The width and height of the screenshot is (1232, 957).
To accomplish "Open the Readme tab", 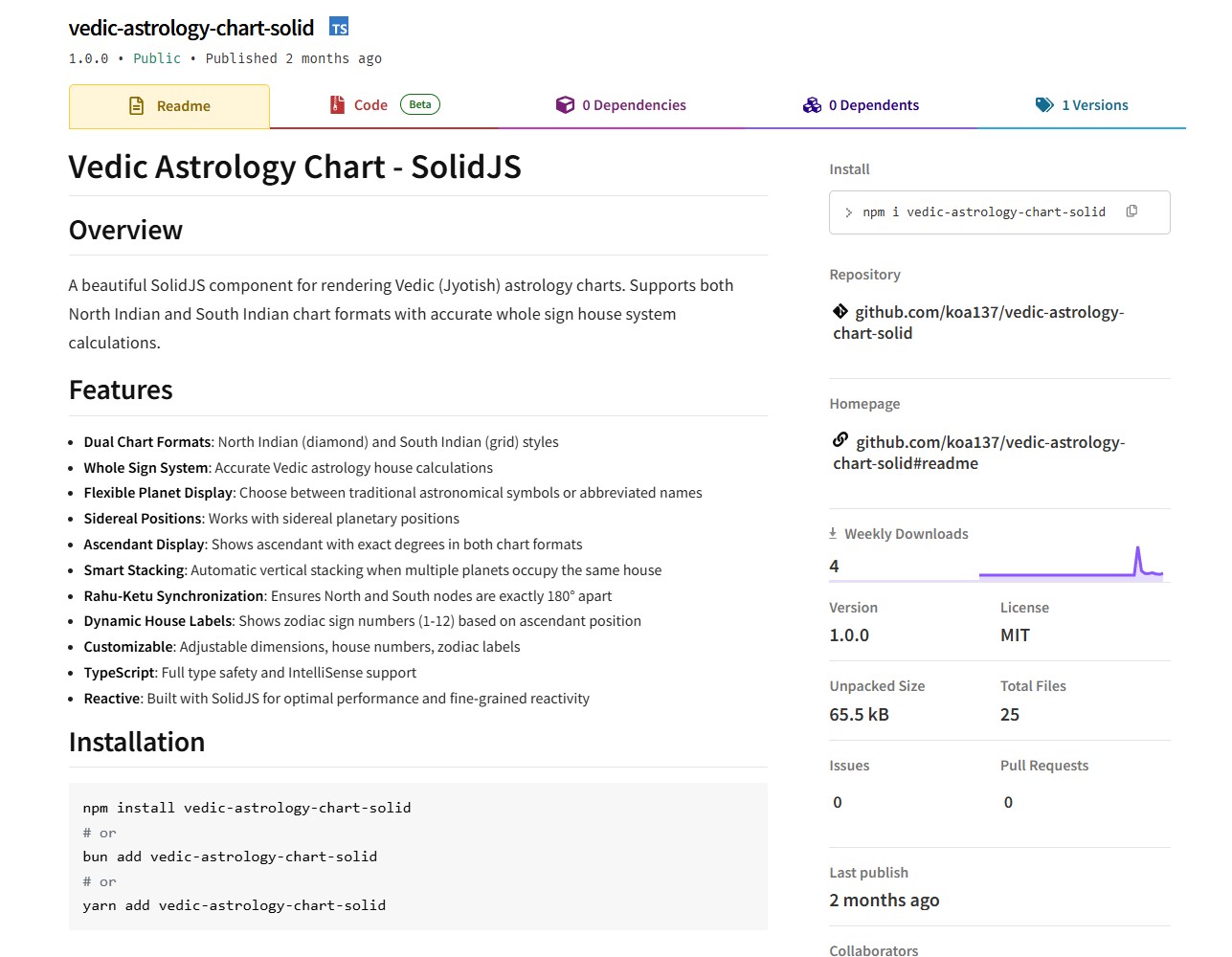I will pyautogui.click(x=169, y=106).
